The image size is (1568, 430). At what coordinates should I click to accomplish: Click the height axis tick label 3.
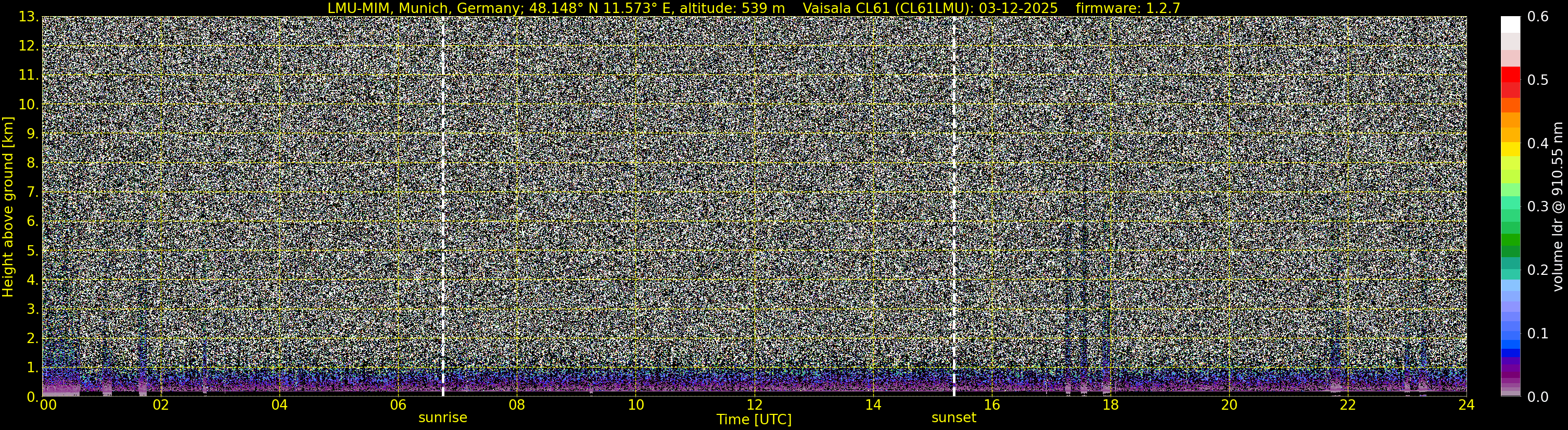pyautogui.click(x=33, y=309)
